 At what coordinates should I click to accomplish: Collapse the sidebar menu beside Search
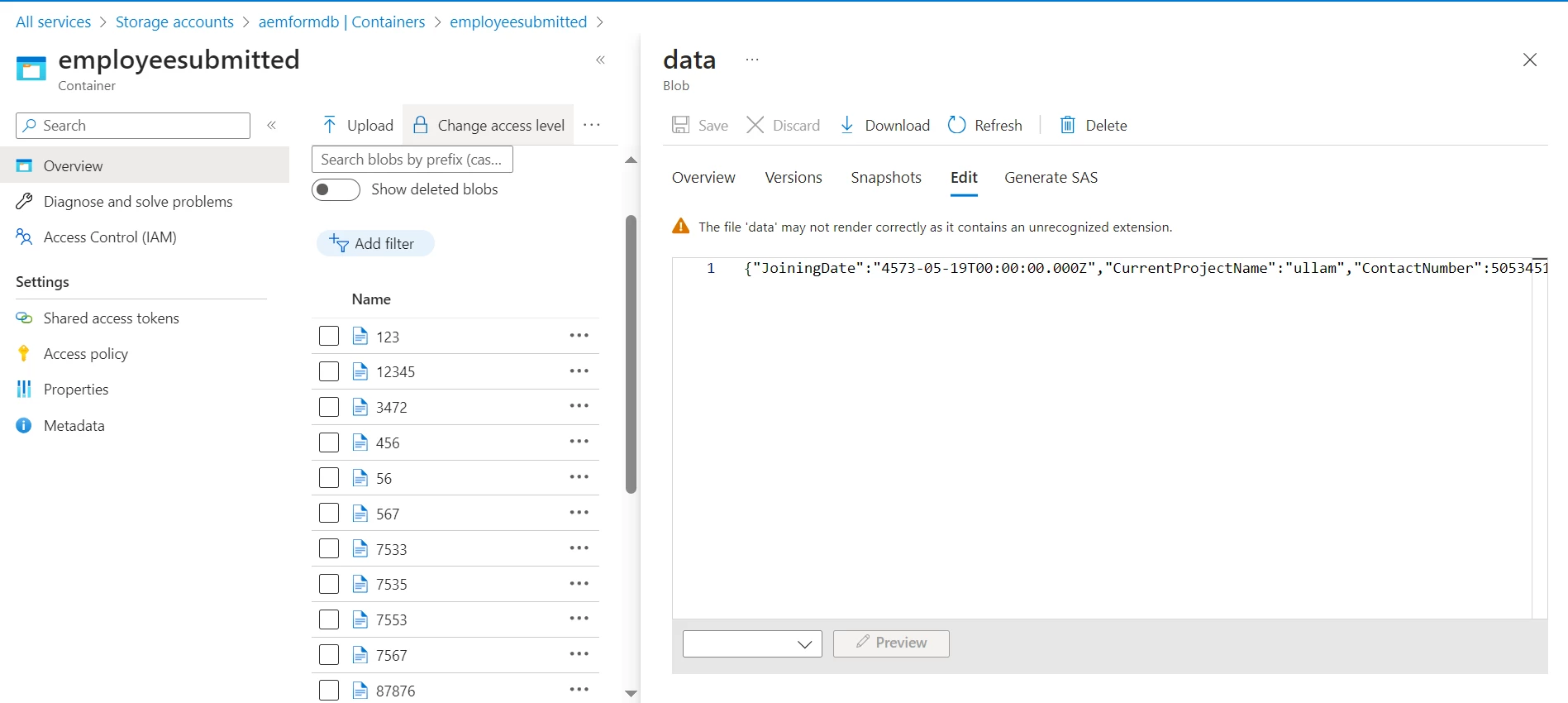(272, 125)
